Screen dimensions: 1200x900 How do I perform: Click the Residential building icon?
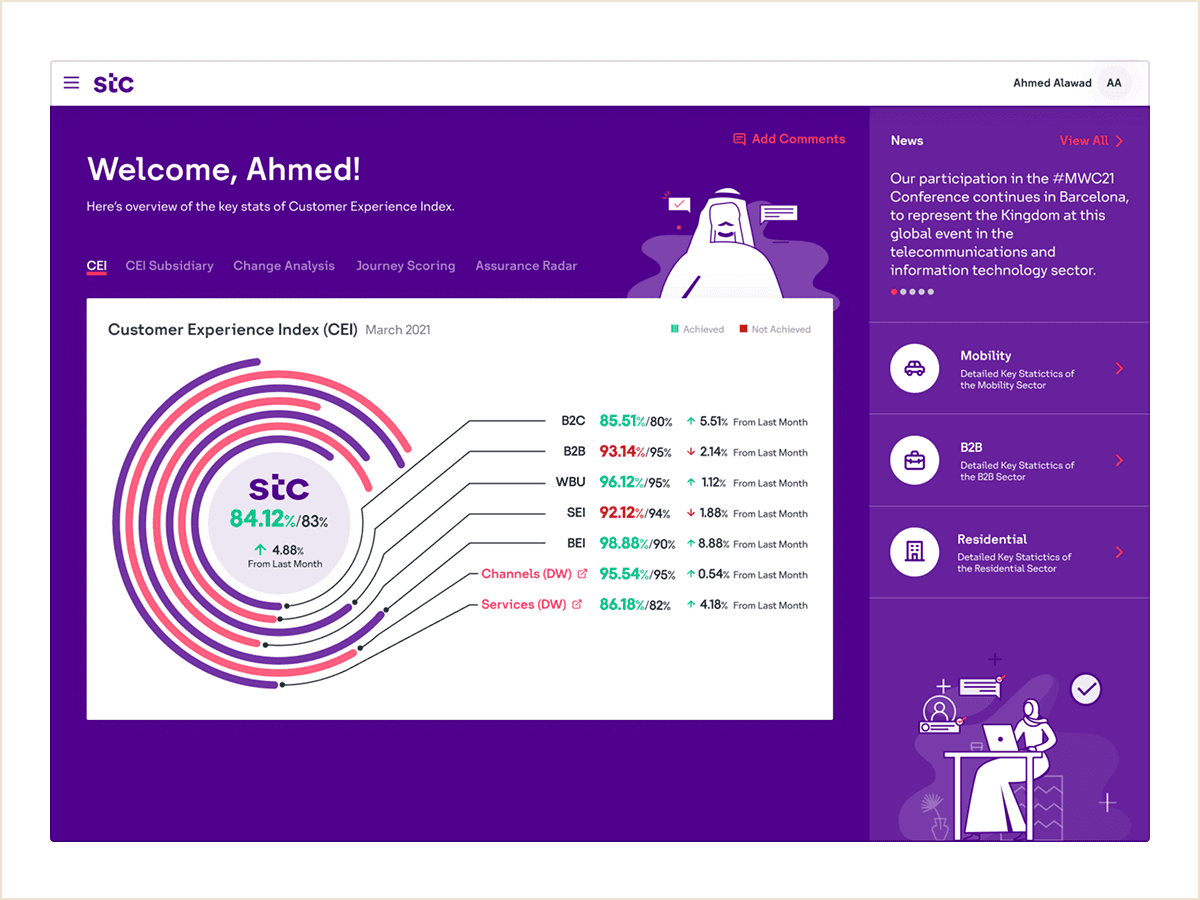point(914,552)
